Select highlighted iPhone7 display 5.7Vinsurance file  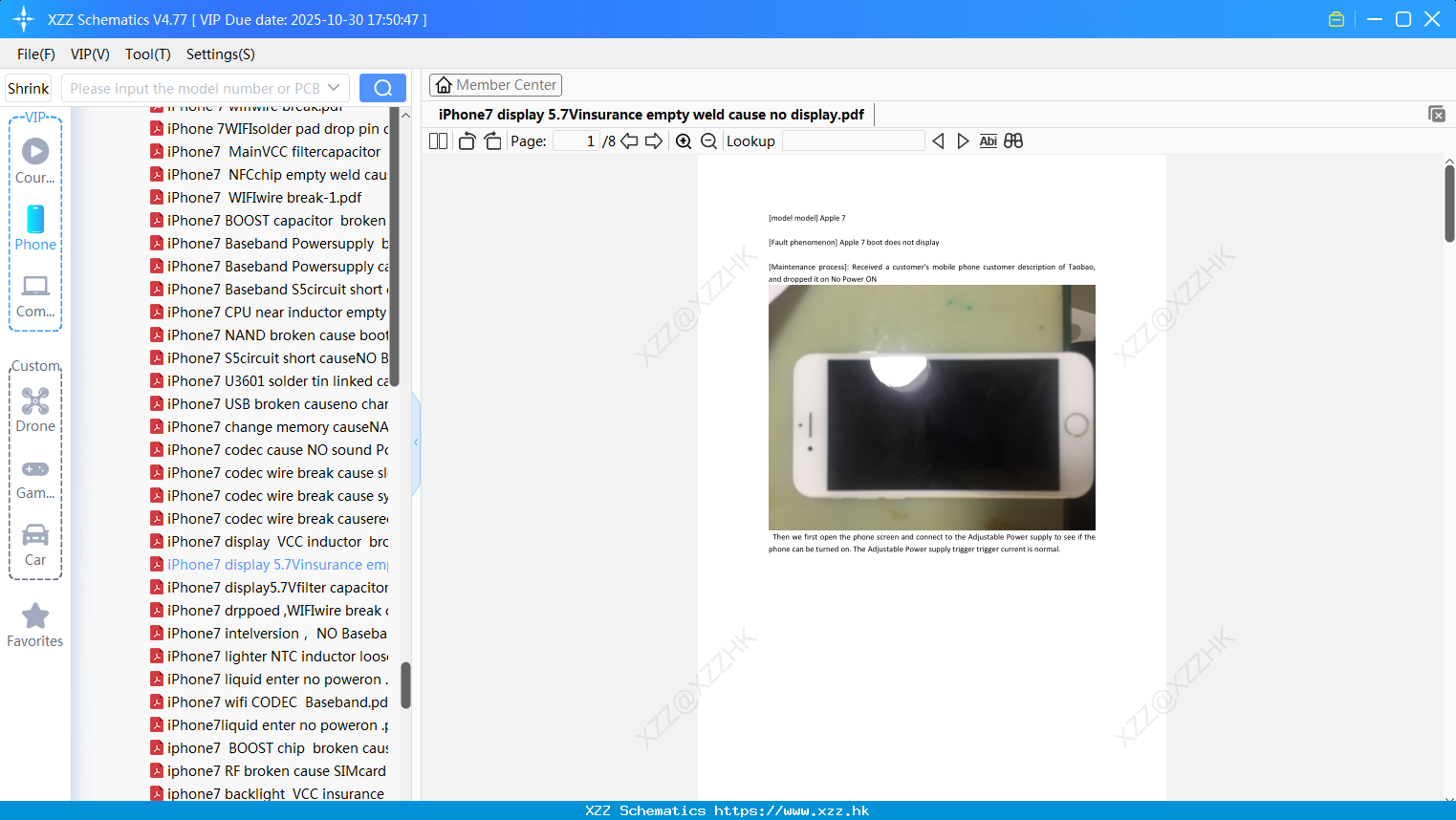[270, 565]
